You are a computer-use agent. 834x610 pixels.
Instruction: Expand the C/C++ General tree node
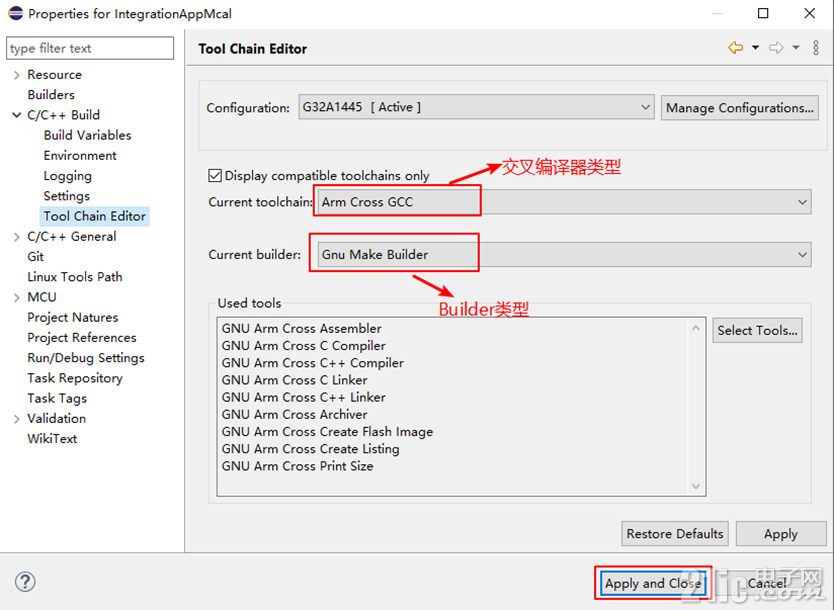(17, 237)
